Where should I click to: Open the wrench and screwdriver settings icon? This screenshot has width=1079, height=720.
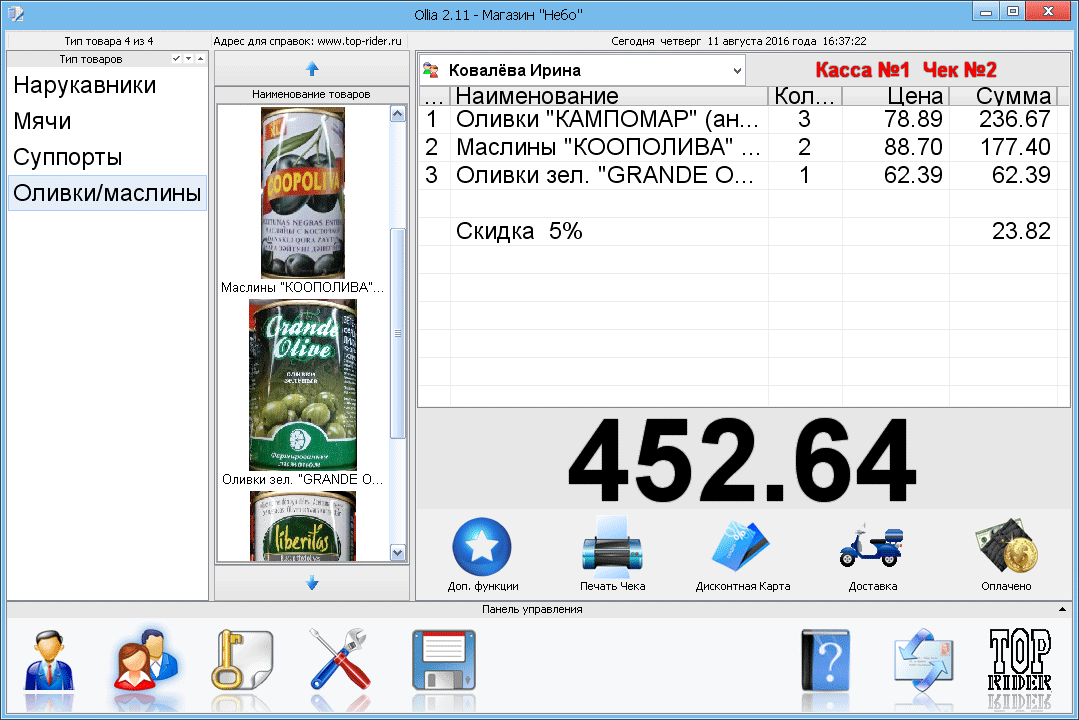339,659
